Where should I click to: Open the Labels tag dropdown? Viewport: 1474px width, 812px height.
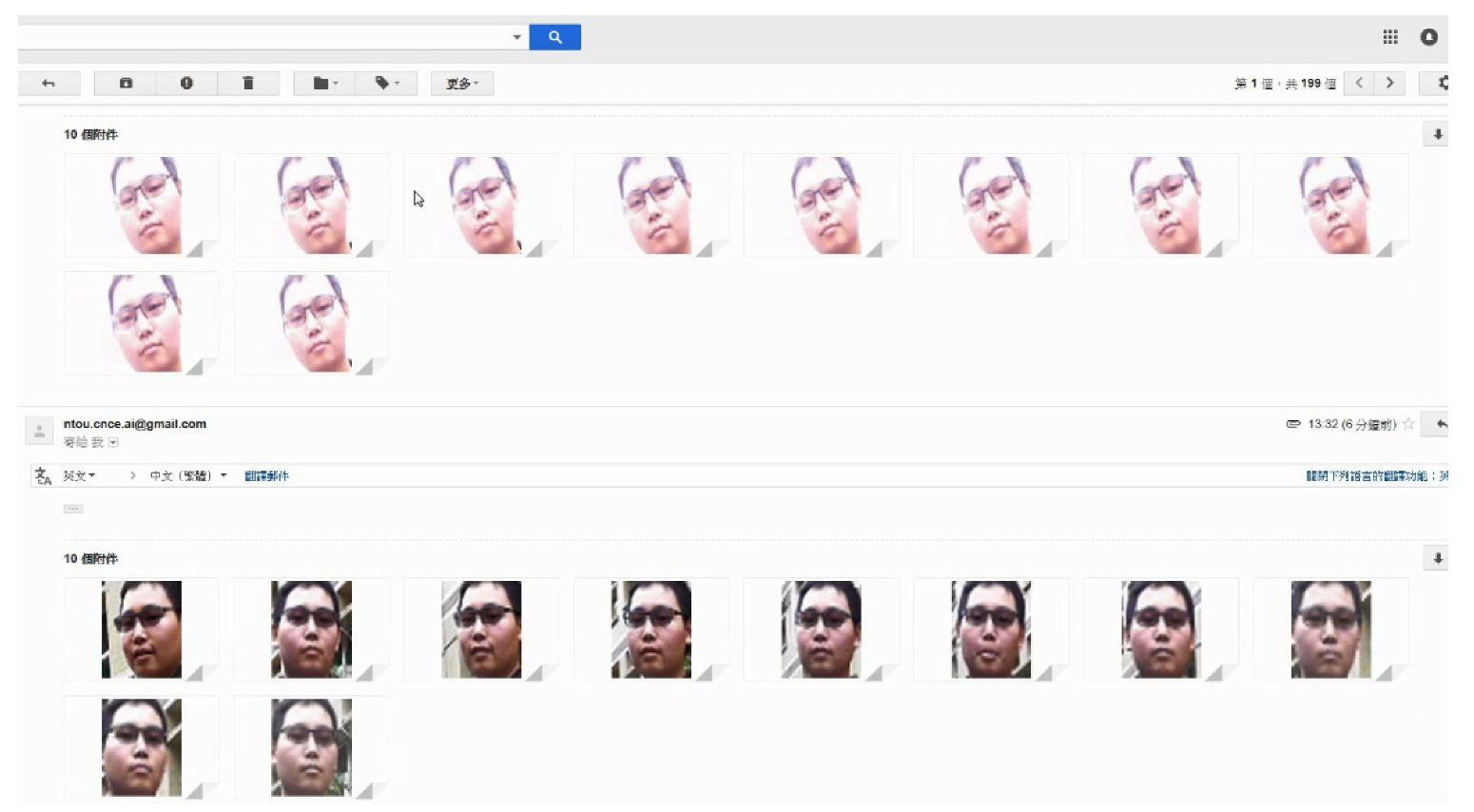pos(386,84)
